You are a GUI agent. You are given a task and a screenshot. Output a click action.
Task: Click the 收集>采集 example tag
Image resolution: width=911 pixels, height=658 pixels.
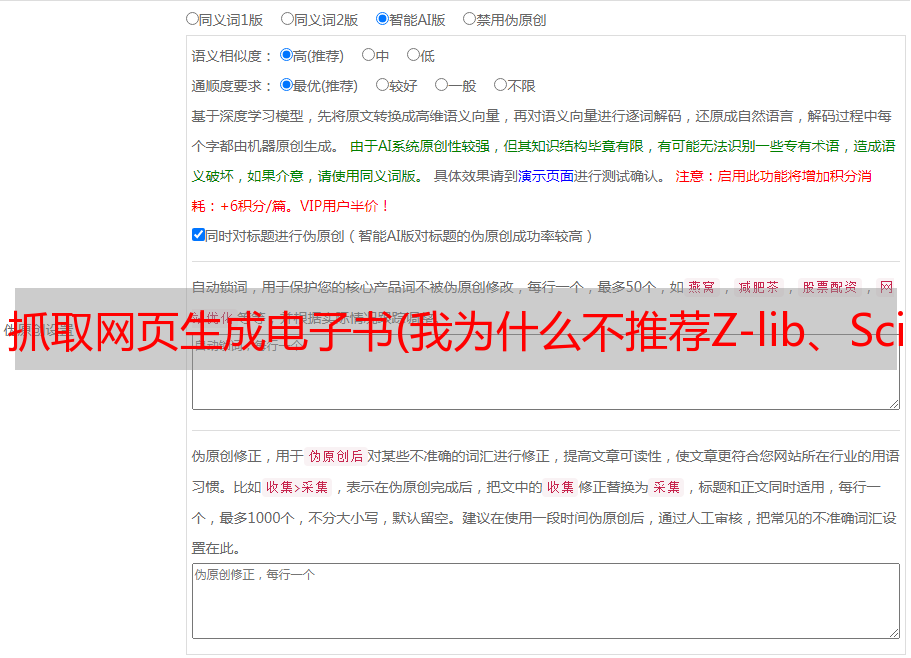(x=297, y=487)
